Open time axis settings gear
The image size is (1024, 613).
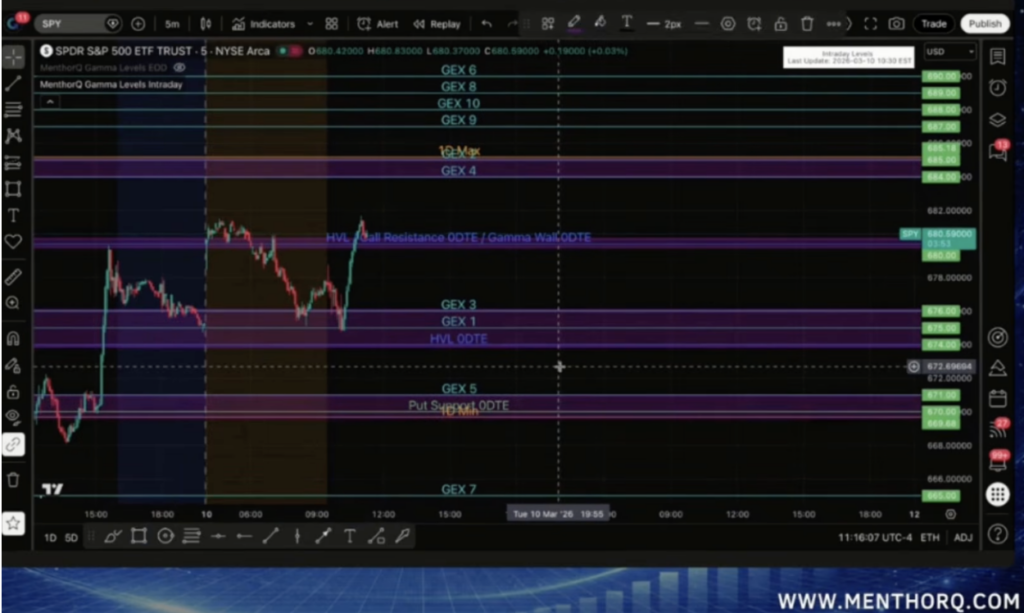point(951,514)
